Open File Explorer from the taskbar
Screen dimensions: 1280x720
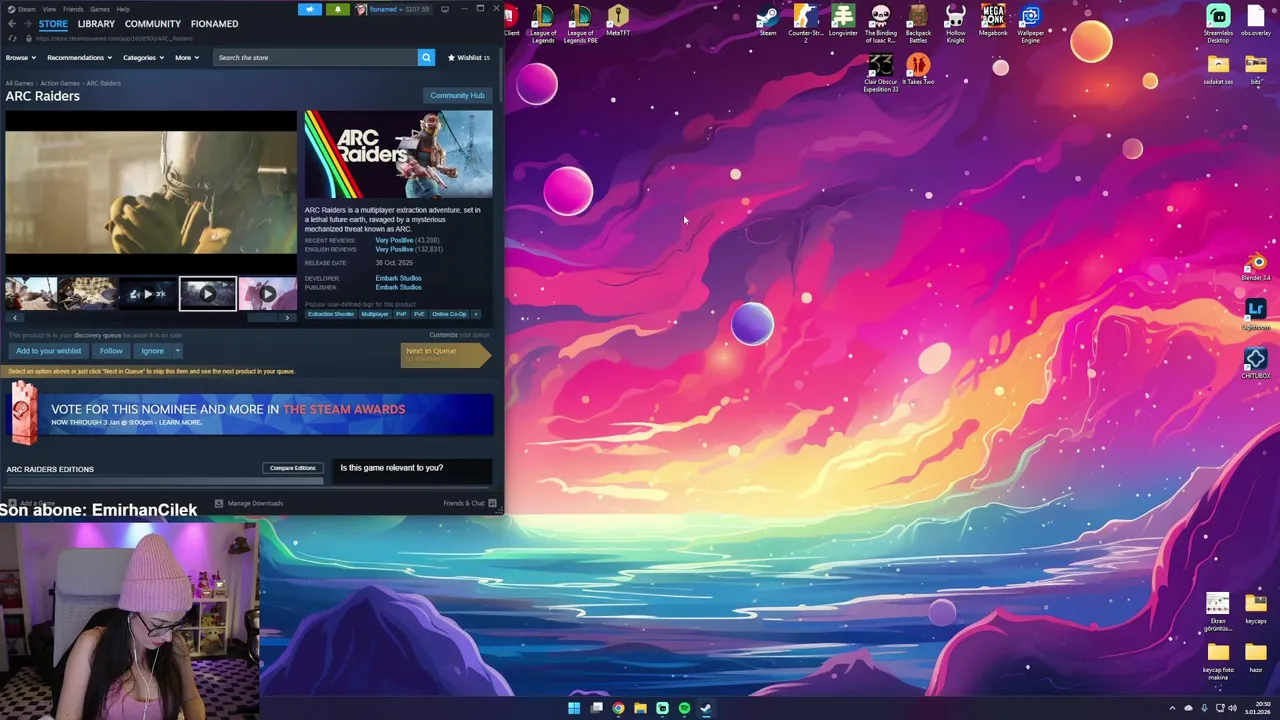pos(640,708)
